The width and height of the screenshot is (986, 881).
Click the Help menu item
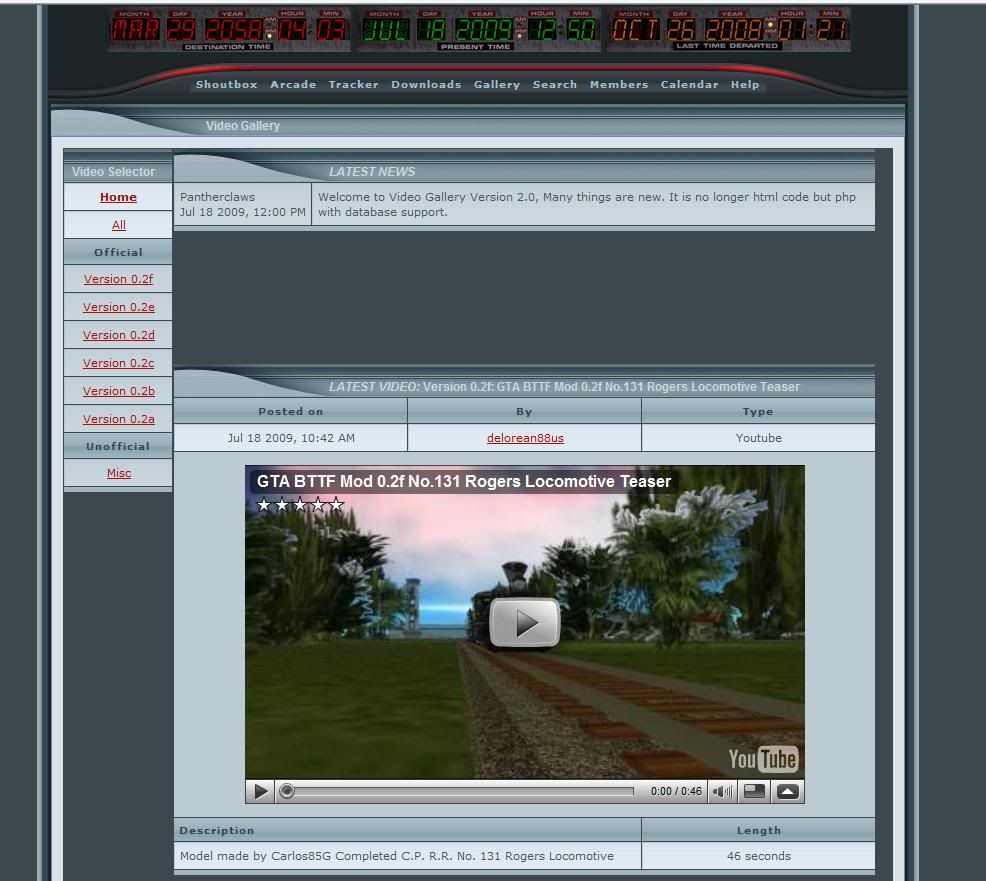[x=745, y=84]
